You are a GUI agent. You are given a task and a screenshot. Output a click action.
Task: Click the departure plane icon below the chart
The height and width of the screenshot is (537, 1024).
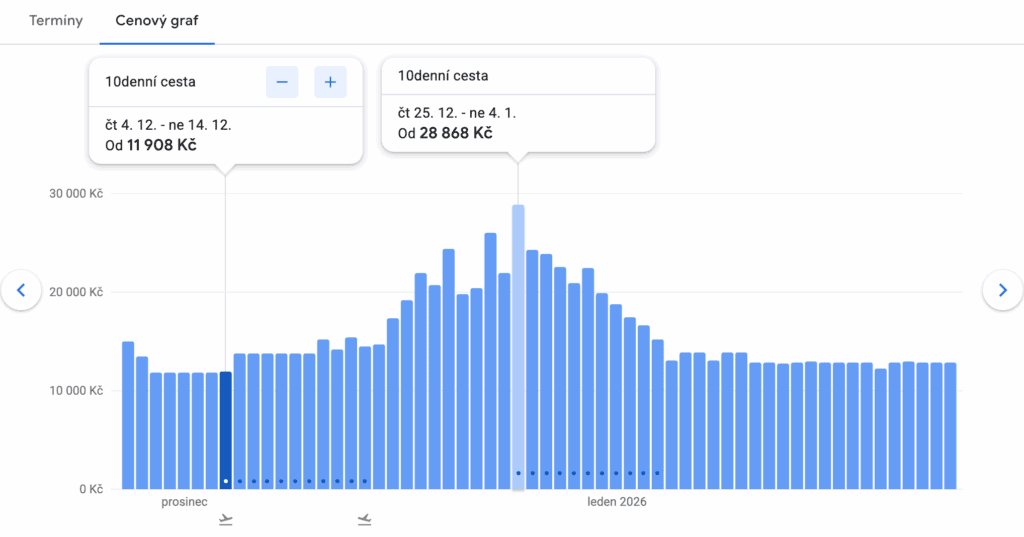[x=226, y=519]
